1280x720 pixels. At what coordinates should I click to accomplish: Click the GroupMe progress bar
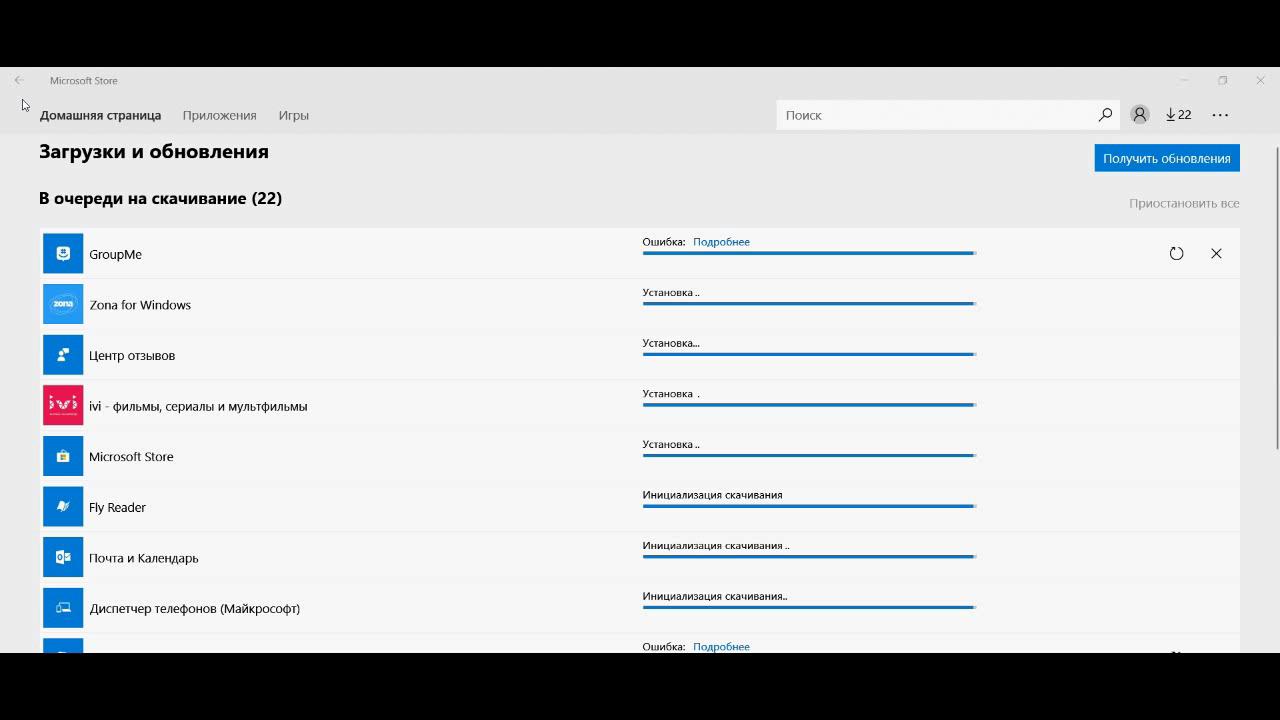pyautogui.click(x=809, y=253)
